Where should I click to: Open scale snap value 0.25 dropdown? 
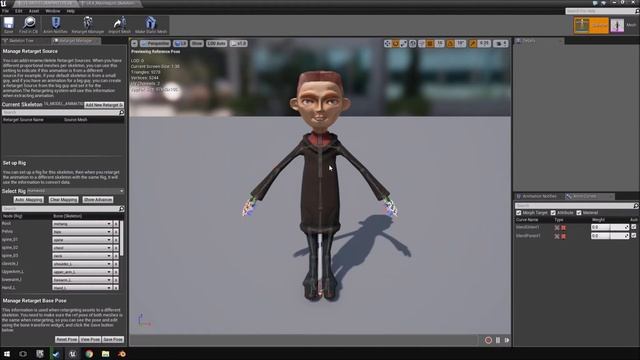click(484, 43)
